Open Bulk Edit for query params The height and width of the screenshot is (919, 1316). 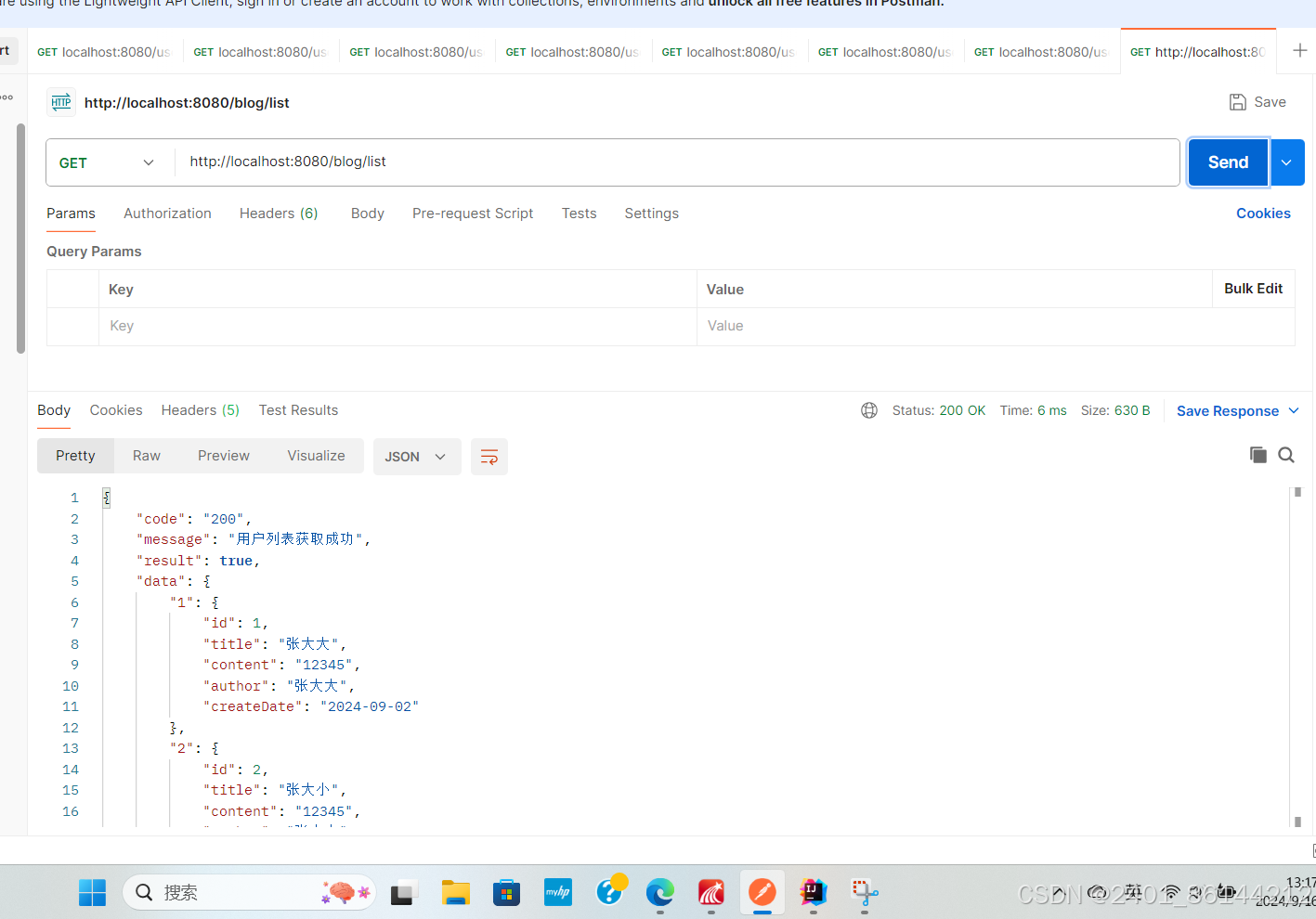(x=1253, y=289)
